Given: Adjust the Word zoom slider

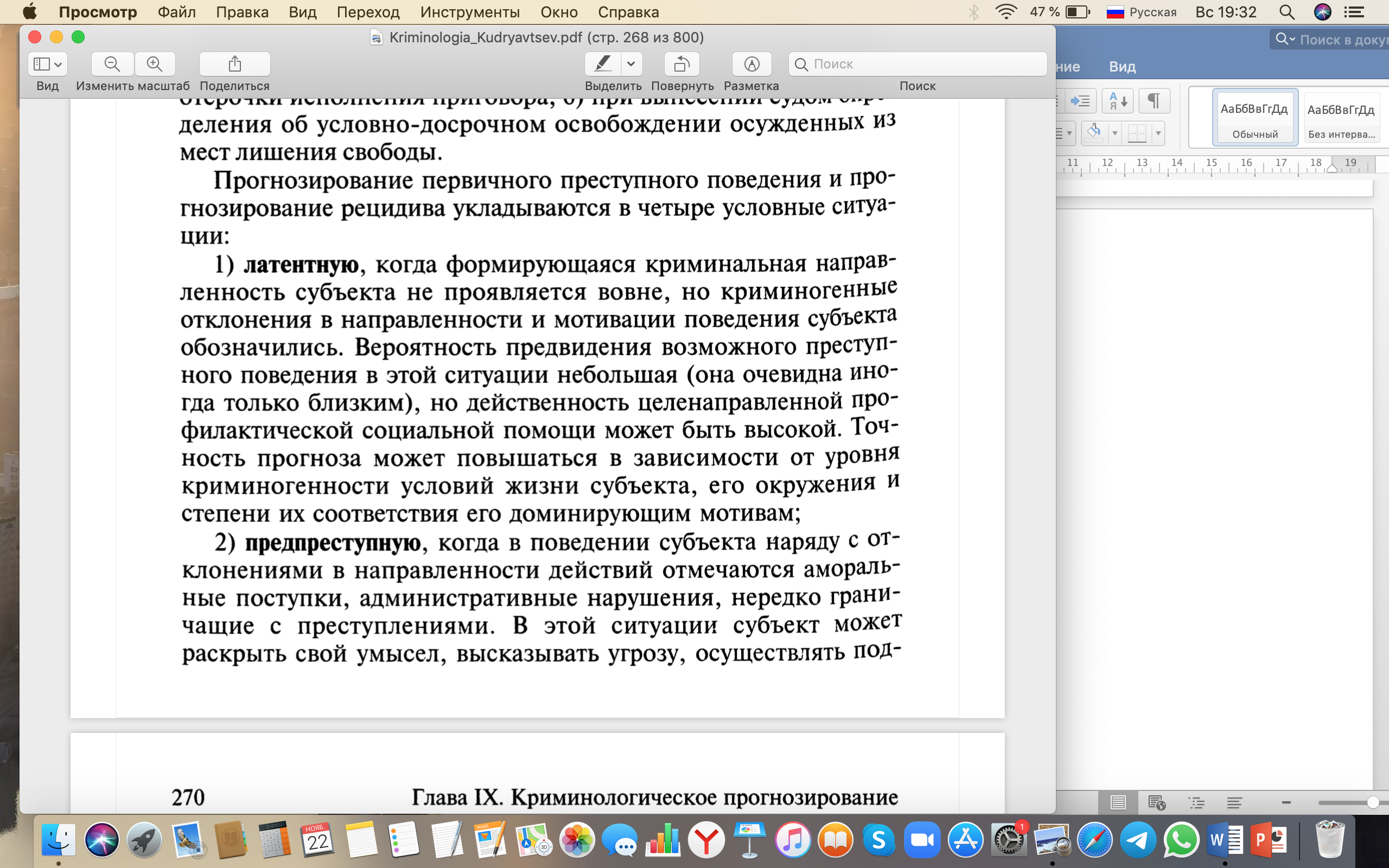Looking at the screenshot, I should pos(1372,802).
